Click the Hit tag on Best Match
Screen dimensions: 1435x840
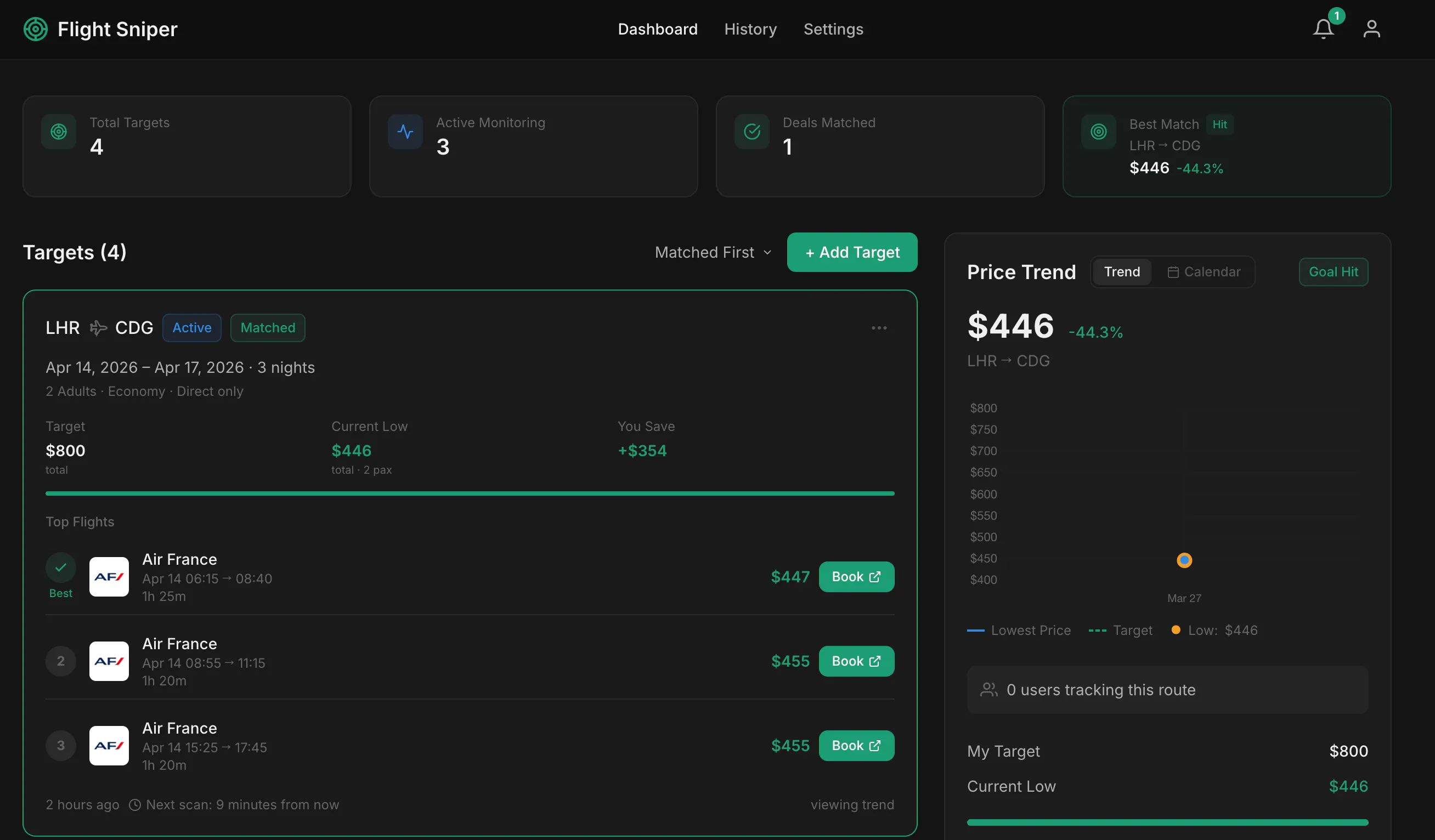(x=1219, y=124)
